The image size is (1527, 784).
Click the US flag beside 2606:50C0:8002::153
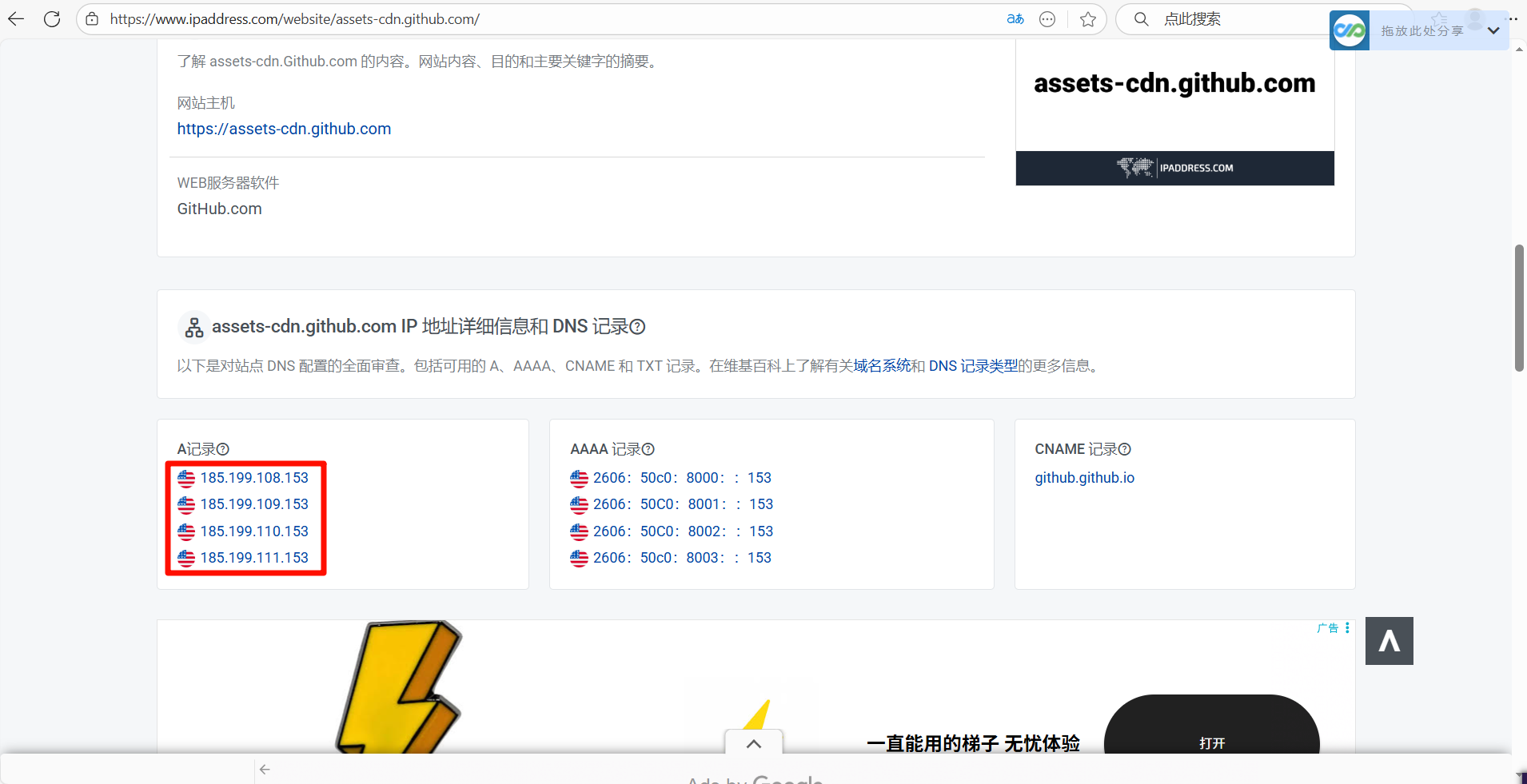(580, 532)
